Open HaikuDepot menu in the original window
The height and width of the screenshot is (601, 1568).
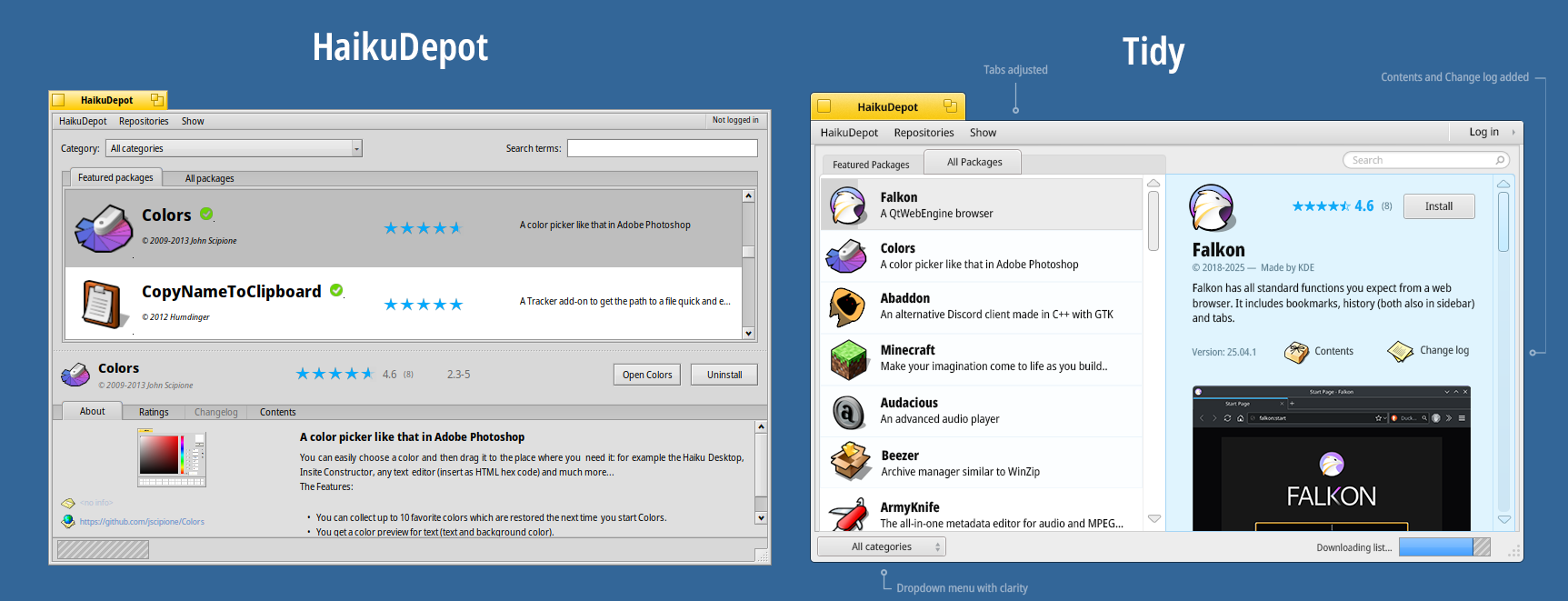(83, 121)
